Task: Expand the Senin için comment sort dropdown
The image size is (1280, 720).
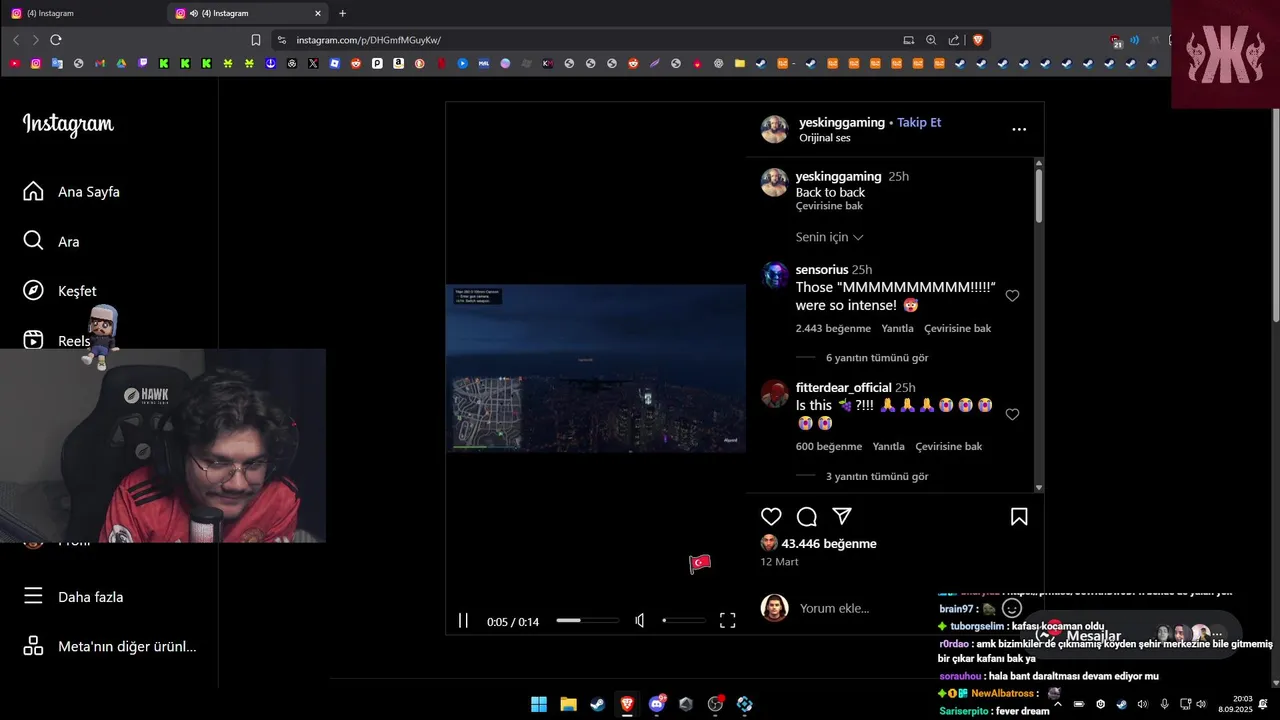Action: tap(830, 237)
